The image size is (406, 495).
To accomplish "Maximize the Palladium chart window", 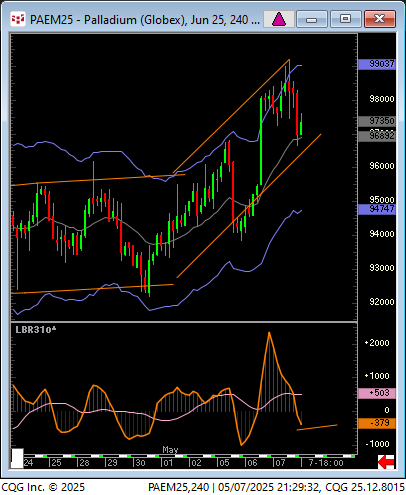I will click(345, 19).
